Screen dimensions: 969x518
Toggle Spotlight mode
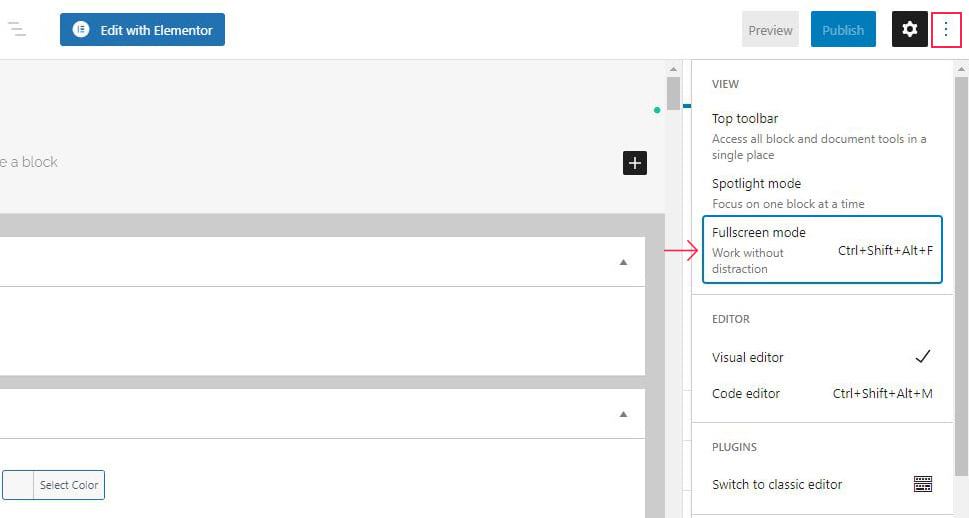pos(823,193)
